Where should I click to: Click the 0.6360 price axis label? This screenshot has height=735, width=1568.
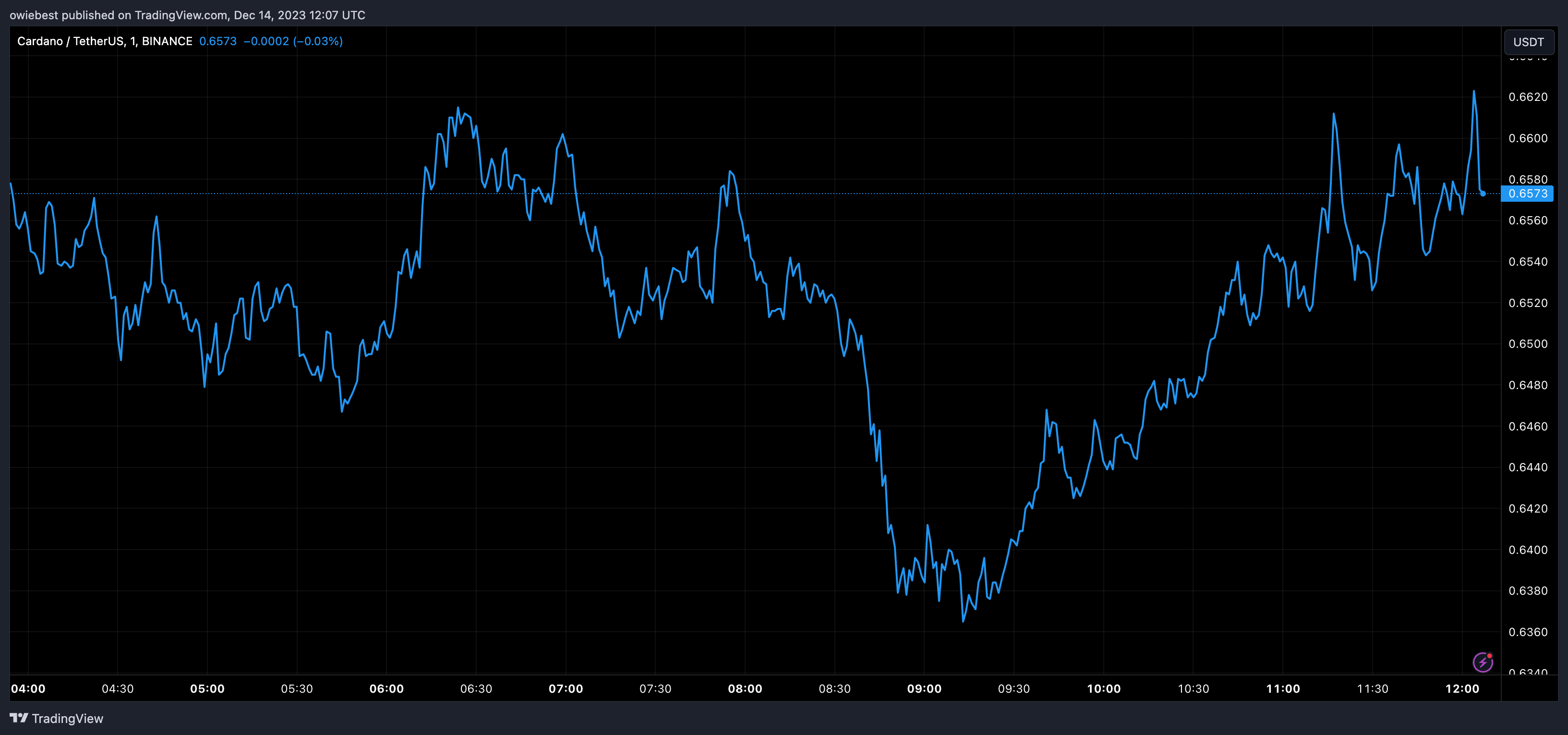pos(1528,632)
